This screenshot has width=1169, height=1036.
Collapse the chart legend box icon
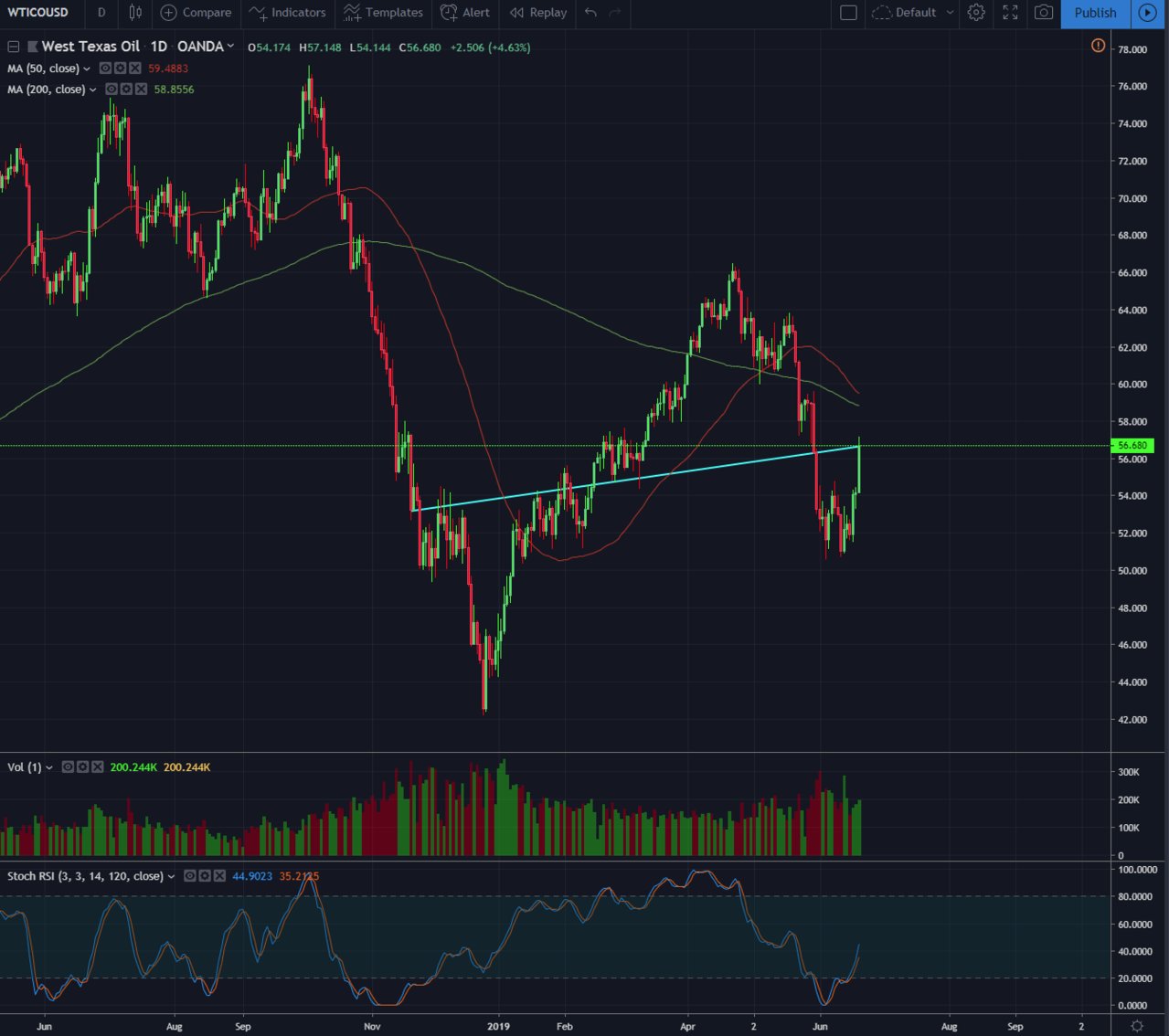[x=14, y=47]
